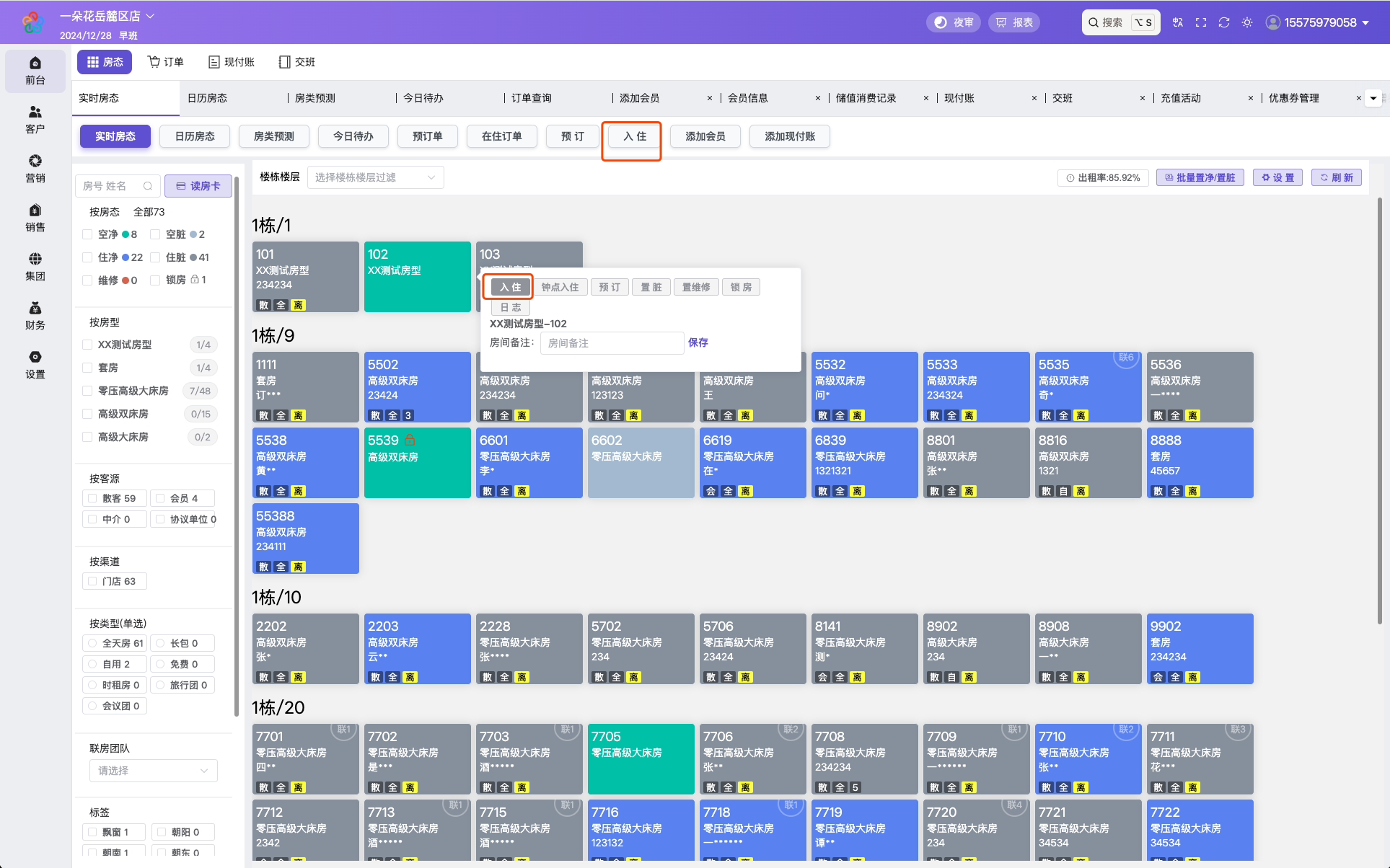Click the 保存 save link

pyautogui.click(x=698, y=342)
